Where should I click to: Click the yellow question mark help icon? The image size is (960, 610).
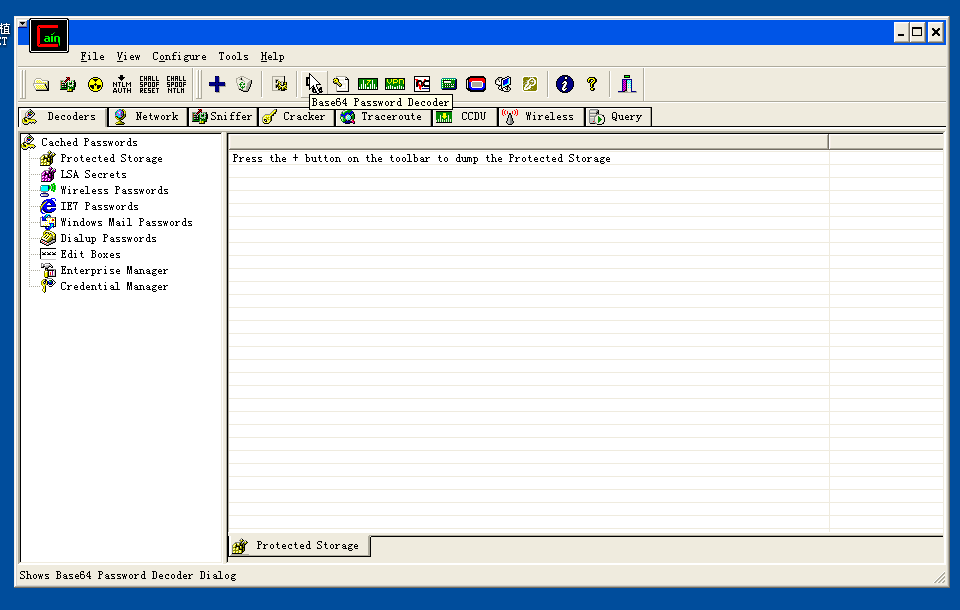[x=591, y=85]
